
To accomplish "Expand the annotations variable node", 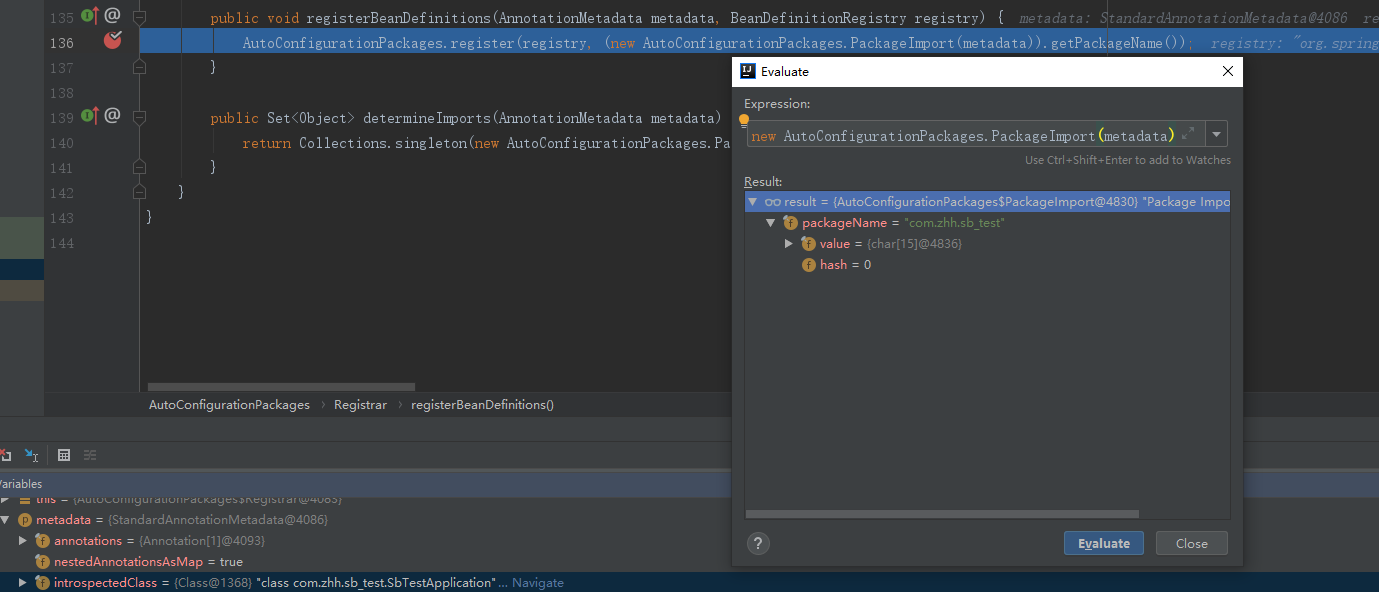I will tap(23, 541).
